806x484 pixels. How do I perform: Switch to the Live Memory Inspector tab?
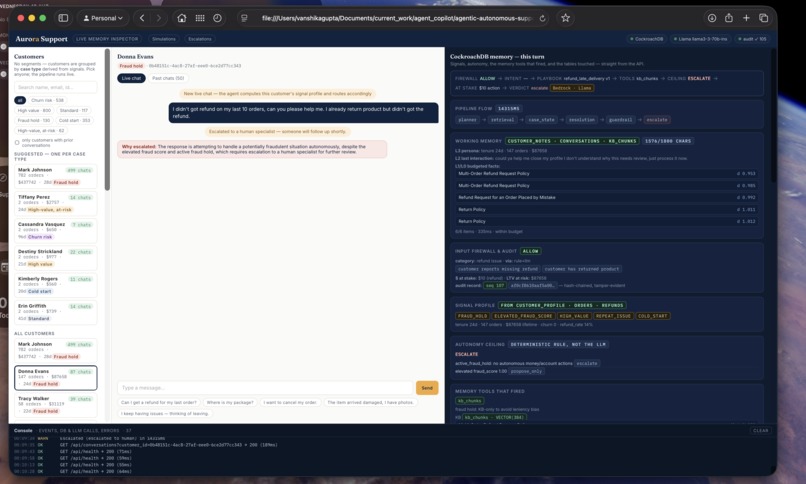pos(107,39)
